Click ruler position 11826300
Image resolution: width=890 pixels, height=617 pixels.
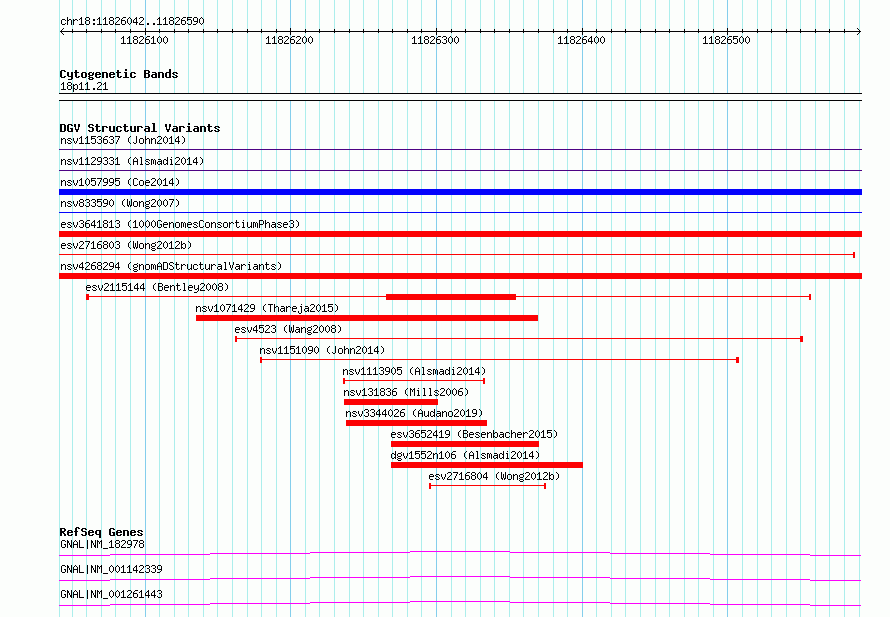pos(435,40)
